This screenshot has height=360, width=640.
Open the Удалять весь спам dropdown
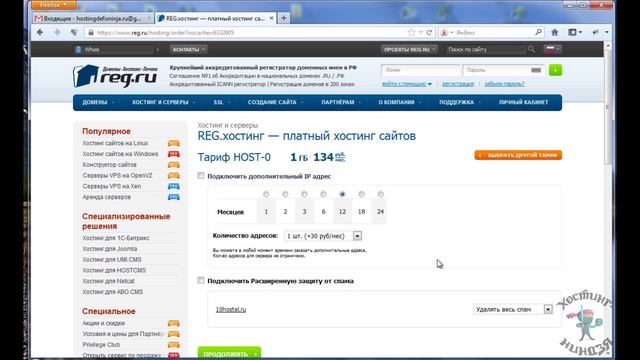(x=513, y=309)
